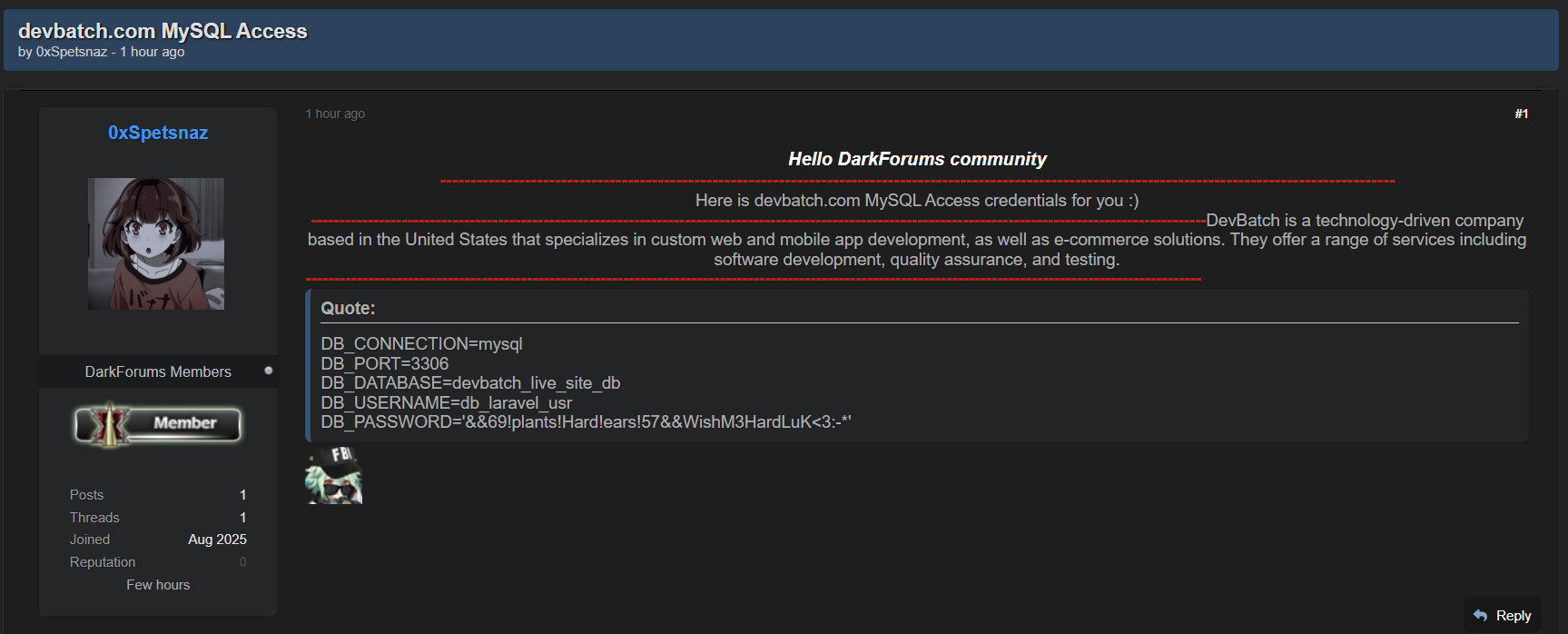The height and width of the screenshot is (634, 1568).
Task: Click the DB_PORT=3306 line
Action: 384,363
